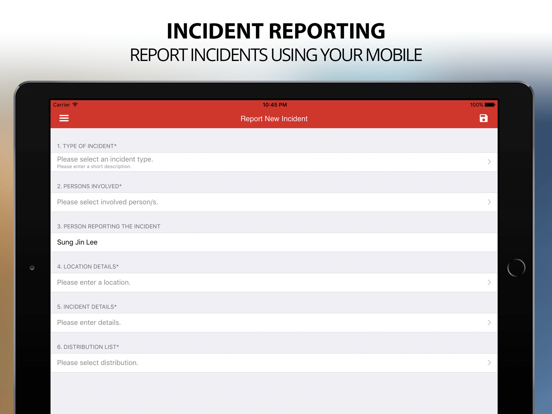552x414 pixels.
Task: Click the '5. INCIDENT DETAILS*' heading
Action: pos(87,306)
